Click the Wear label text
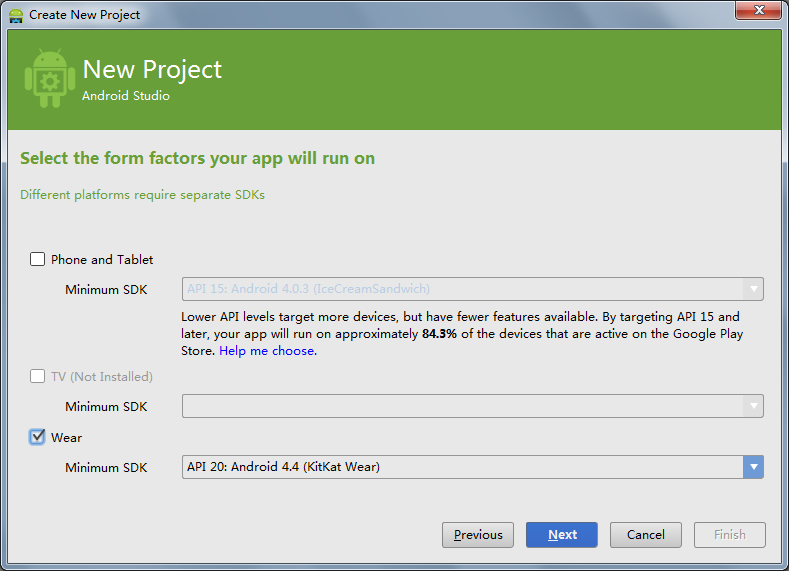This screenshot has height=571, width=789. tap(66, 438)
